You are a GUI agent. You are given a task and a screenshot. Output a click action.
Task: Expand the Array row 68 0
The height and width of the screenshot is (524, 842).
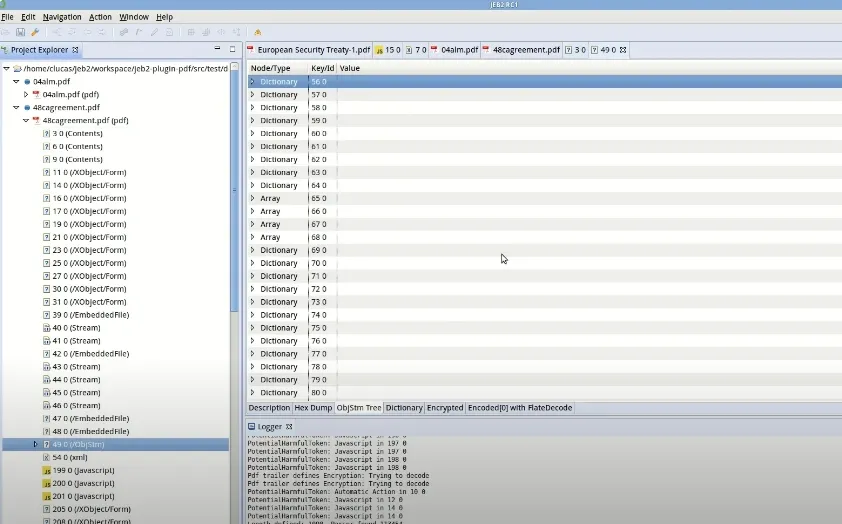(x=252, y=237)
